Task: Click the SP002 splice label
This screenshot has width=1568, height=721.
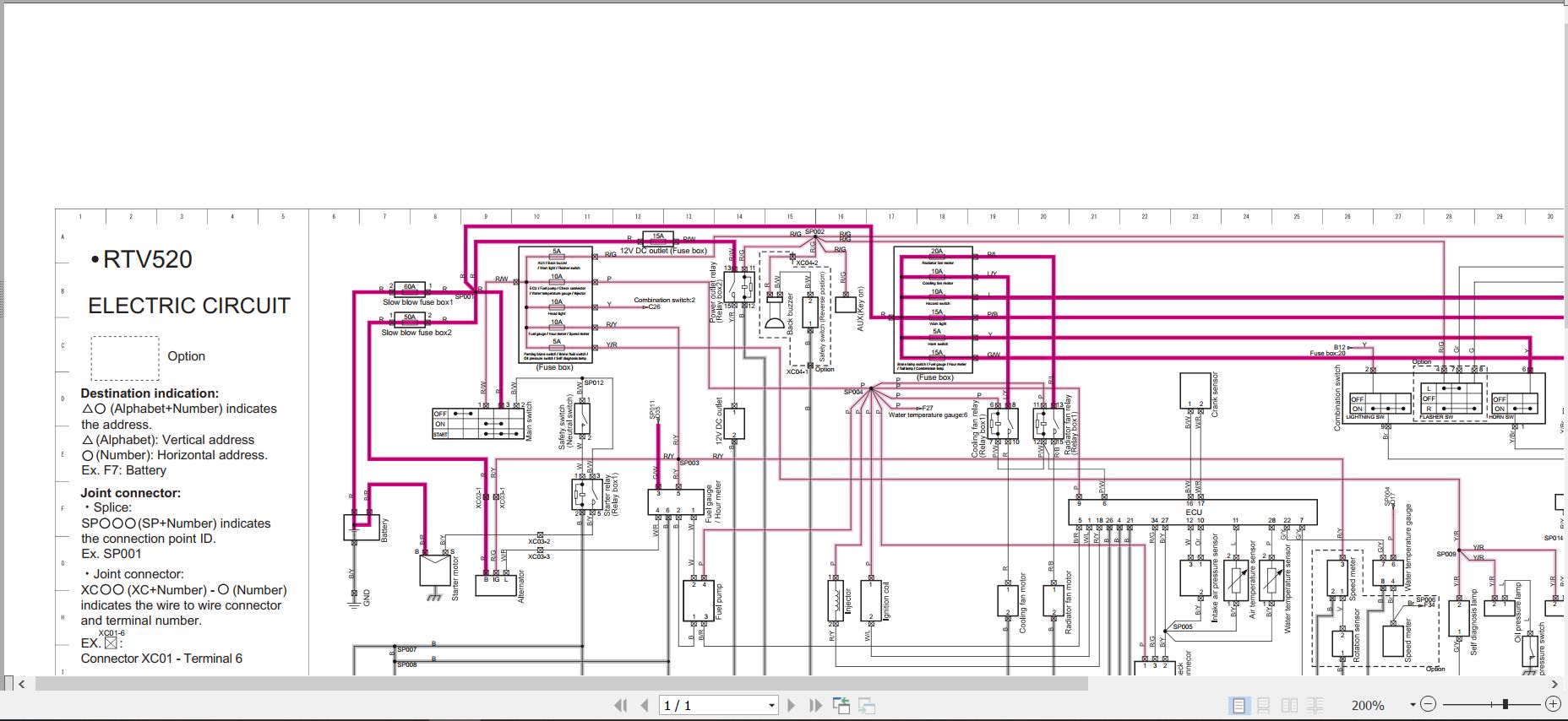Action: [x=814, y=231]
